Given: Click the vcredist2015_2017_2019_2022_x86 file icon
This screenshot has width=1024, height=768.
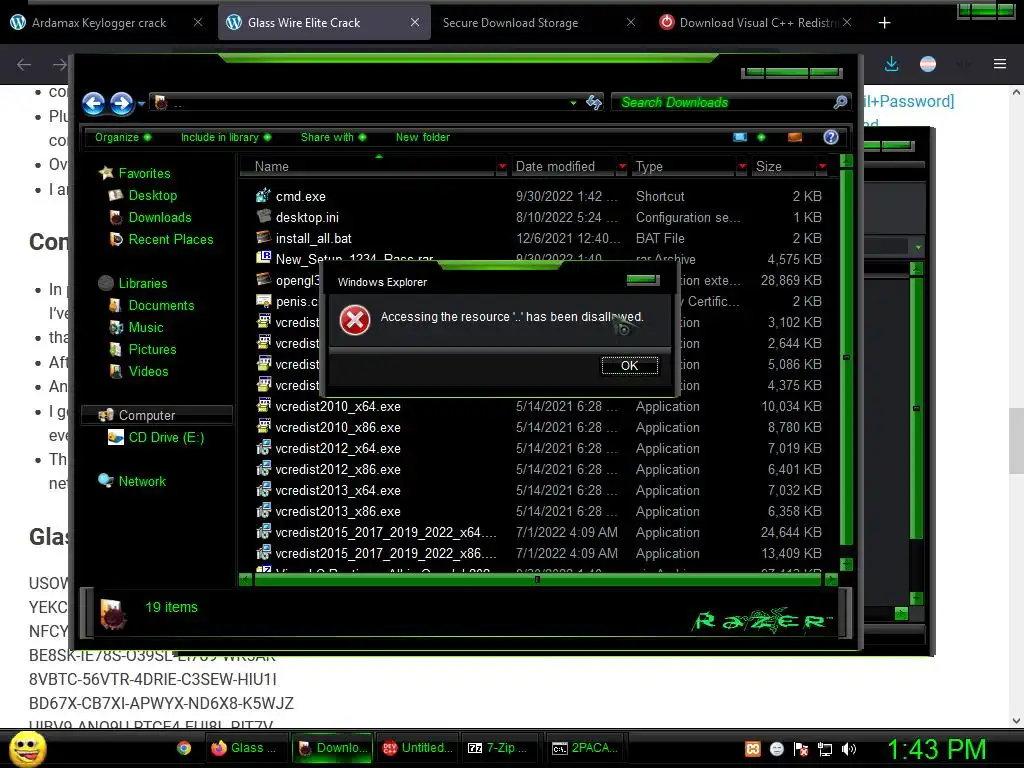Looking at the screenshot, I should (264, 552).
